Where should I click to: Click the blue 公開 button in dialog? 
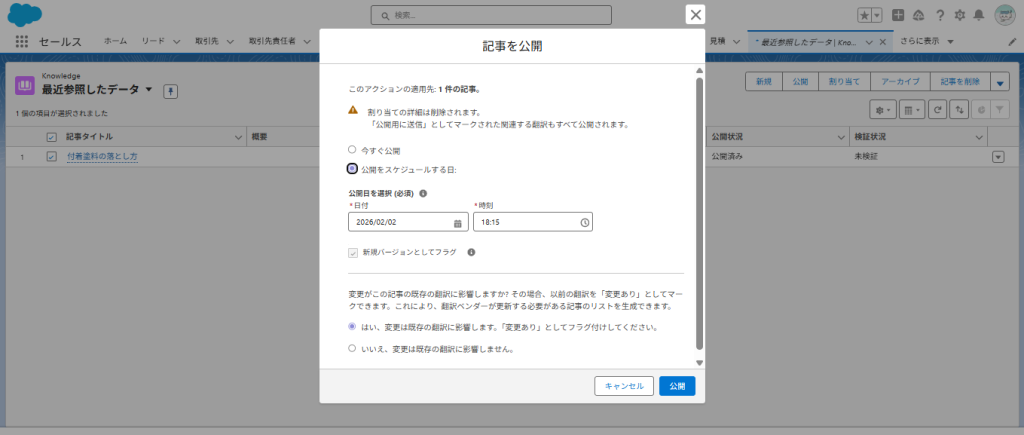677,386
